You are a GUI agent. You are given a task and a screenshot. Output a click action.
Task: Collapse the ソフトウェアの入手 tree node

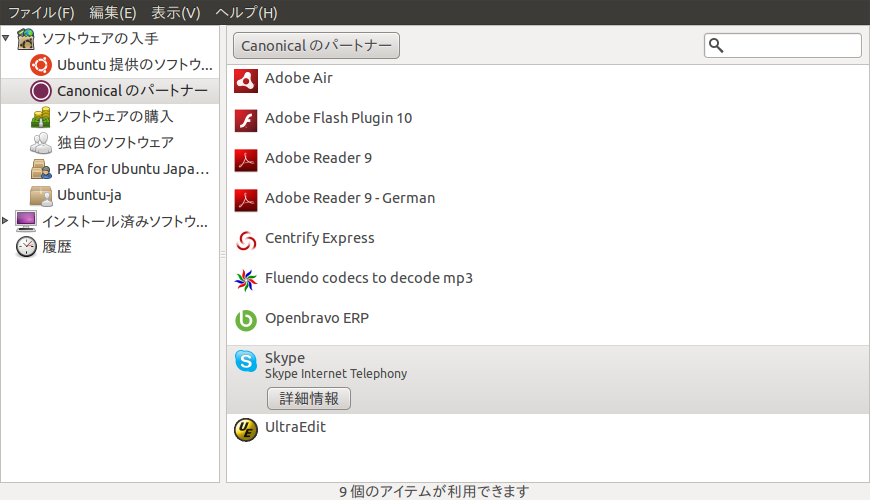(x=6, y=38)
